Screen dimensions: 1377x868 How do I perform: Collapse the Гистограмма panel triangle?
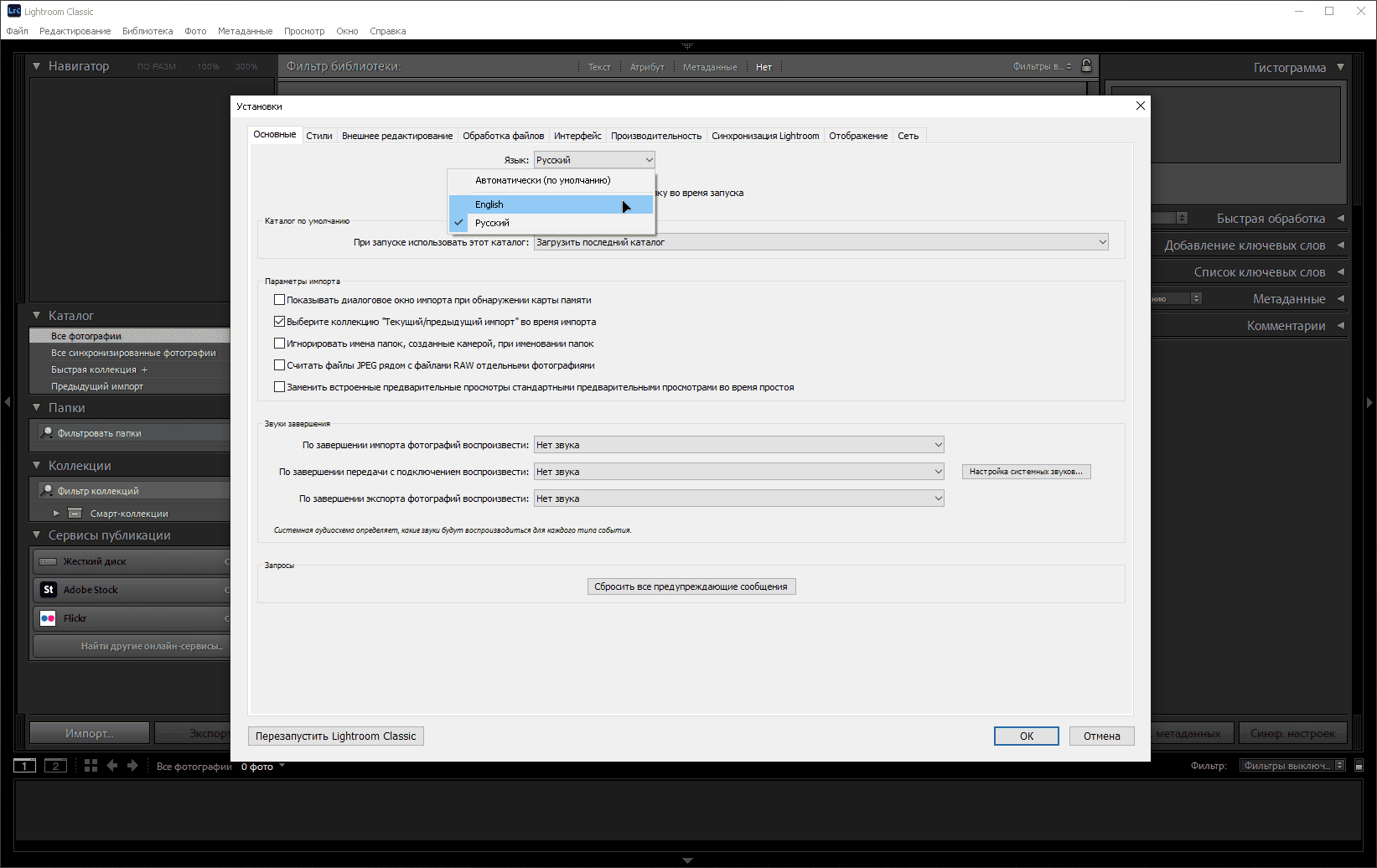(1340, 67)
